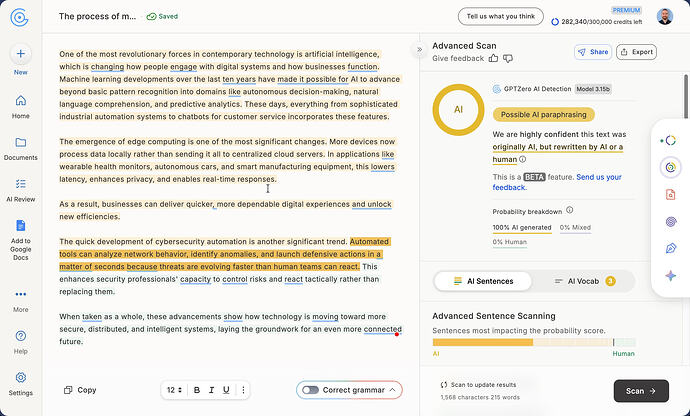Screen dimensions: 690x416
Task: Click the 'Possible AI paraphrasing' badge
Action: [x=543, y=114]
